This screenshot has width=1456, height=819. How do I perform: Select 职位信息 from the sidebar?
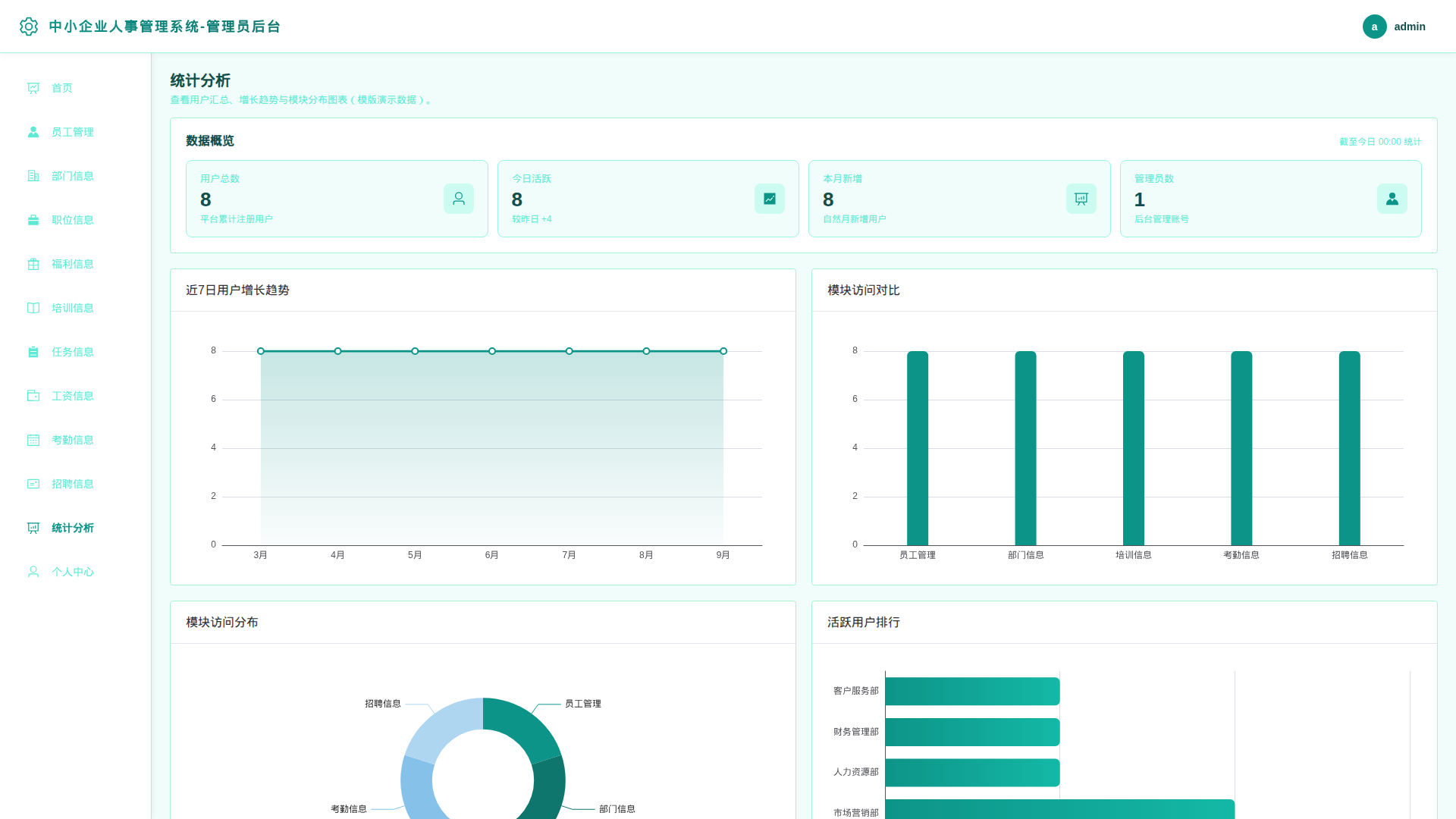click(76, 220)
